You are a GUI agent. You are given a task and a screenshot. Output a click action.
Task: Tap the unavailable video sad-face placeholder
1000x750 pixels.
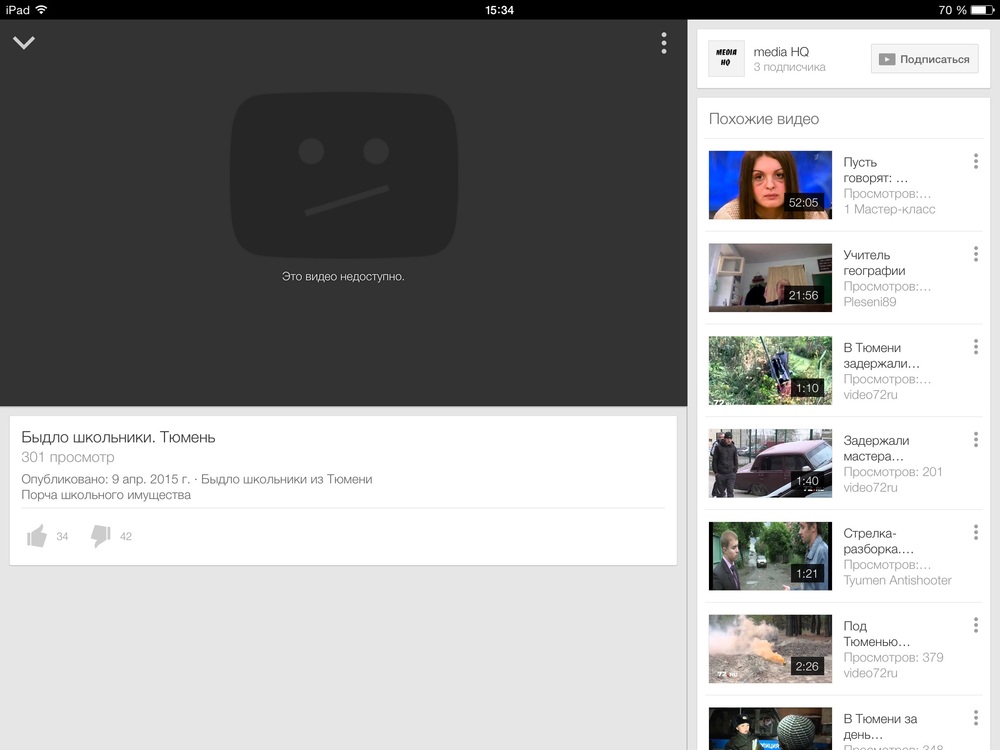point(344,175)
